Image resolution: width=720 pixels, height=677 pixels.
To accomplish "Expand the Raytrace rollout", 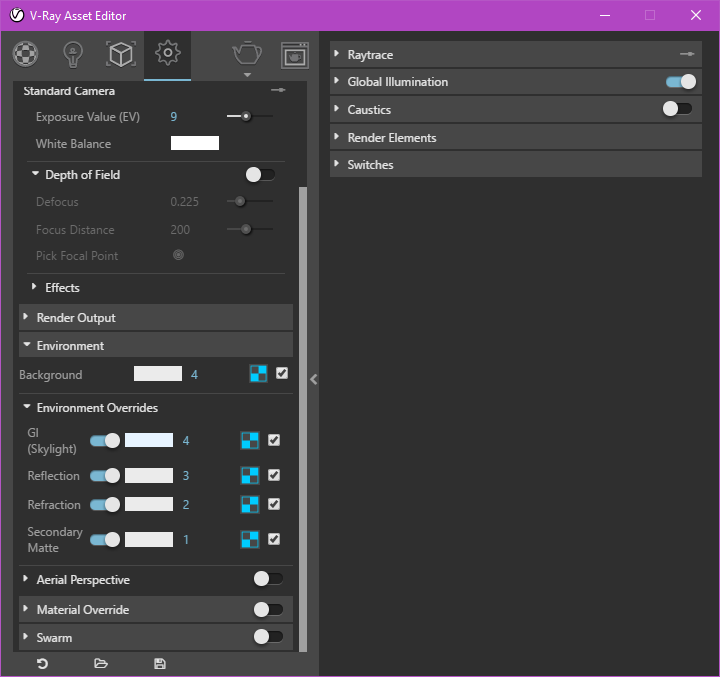I will pyautogui.click(x=337, y=53).
